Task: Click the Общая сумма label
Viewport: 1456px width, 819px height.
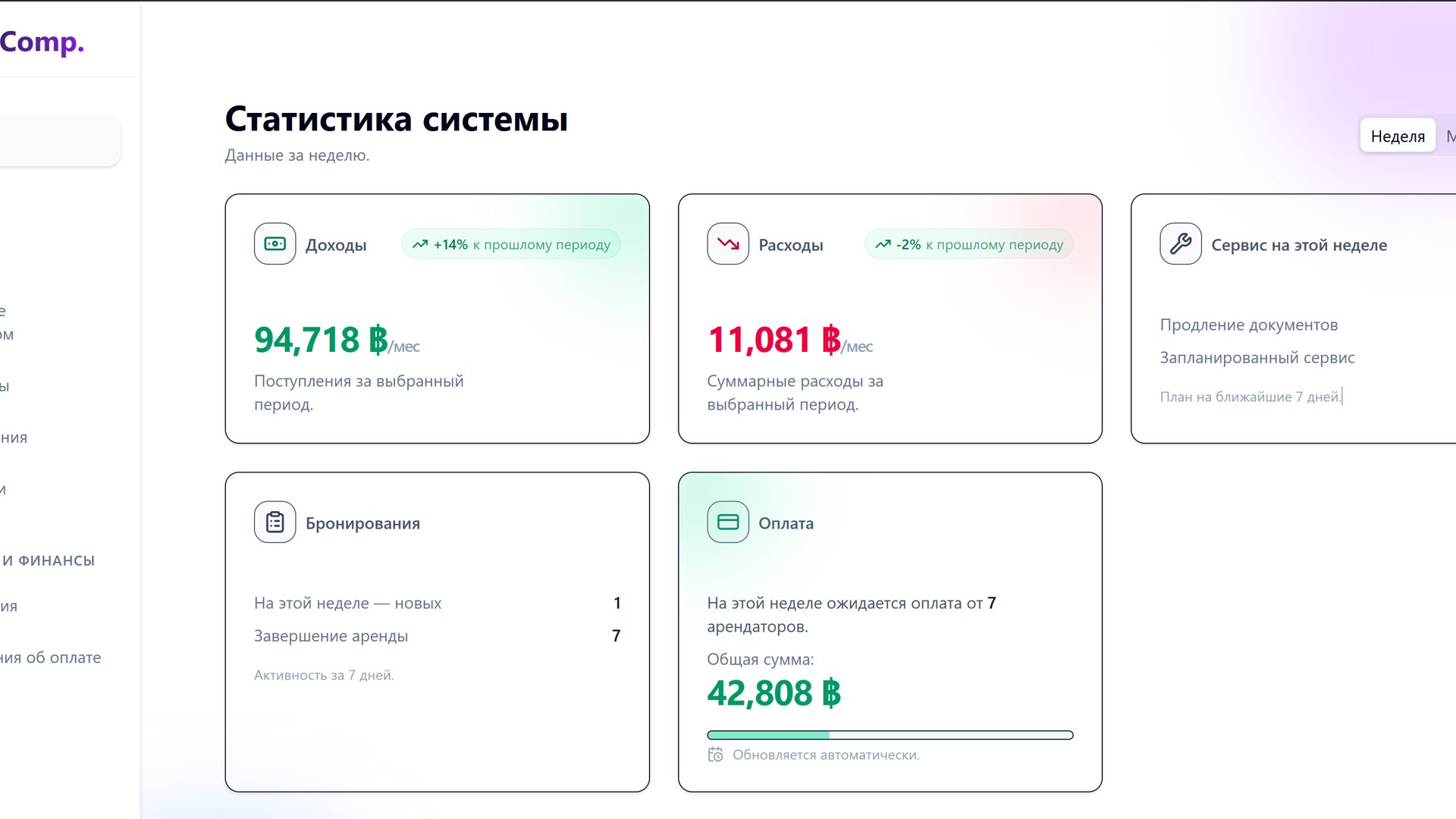Action: (x=761, y=659)
